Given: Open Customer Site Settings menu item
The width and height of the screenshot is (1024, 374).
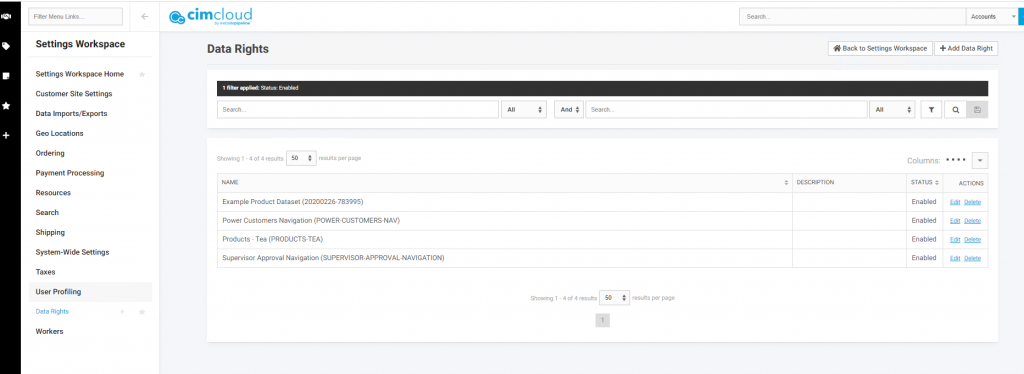Looking at the screenshot, I should click(74, 94).
